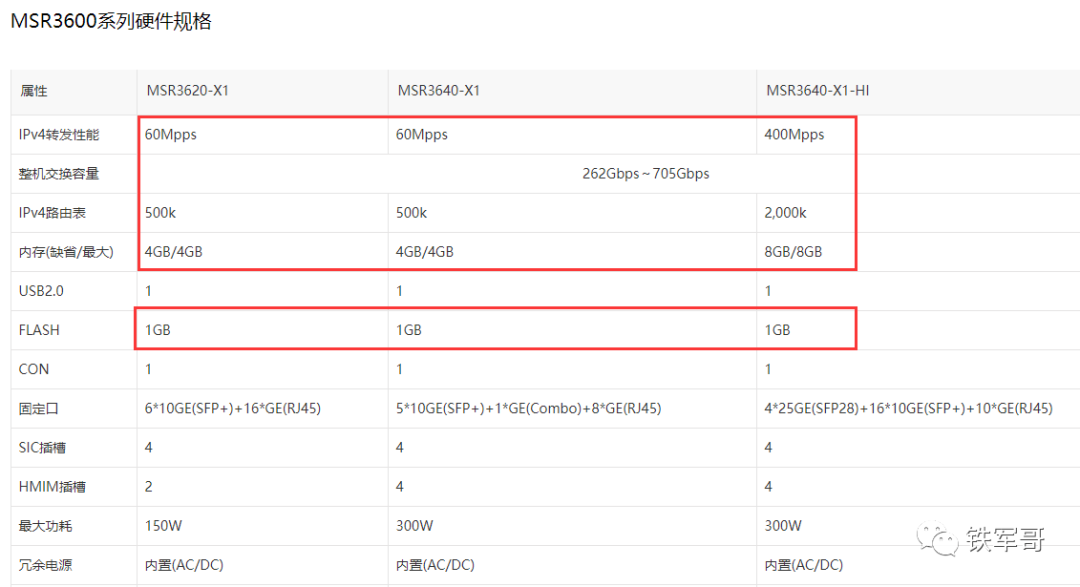Click the "FLASH" row label

pos(39,330)
